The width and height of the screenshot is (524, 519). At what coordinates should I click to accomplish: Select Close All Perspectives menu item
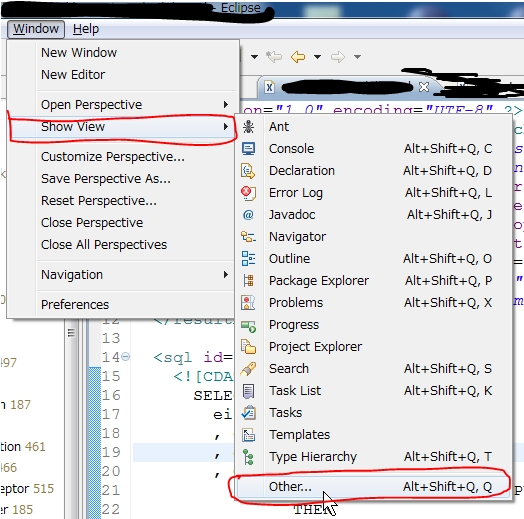click(104, 245)
